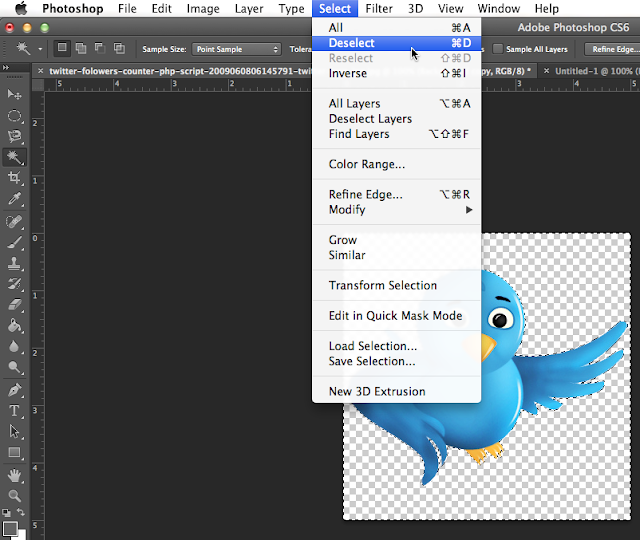Choose Deselect from the Select menu
This screenshot has height=540, width=640.
coord(397,43)
